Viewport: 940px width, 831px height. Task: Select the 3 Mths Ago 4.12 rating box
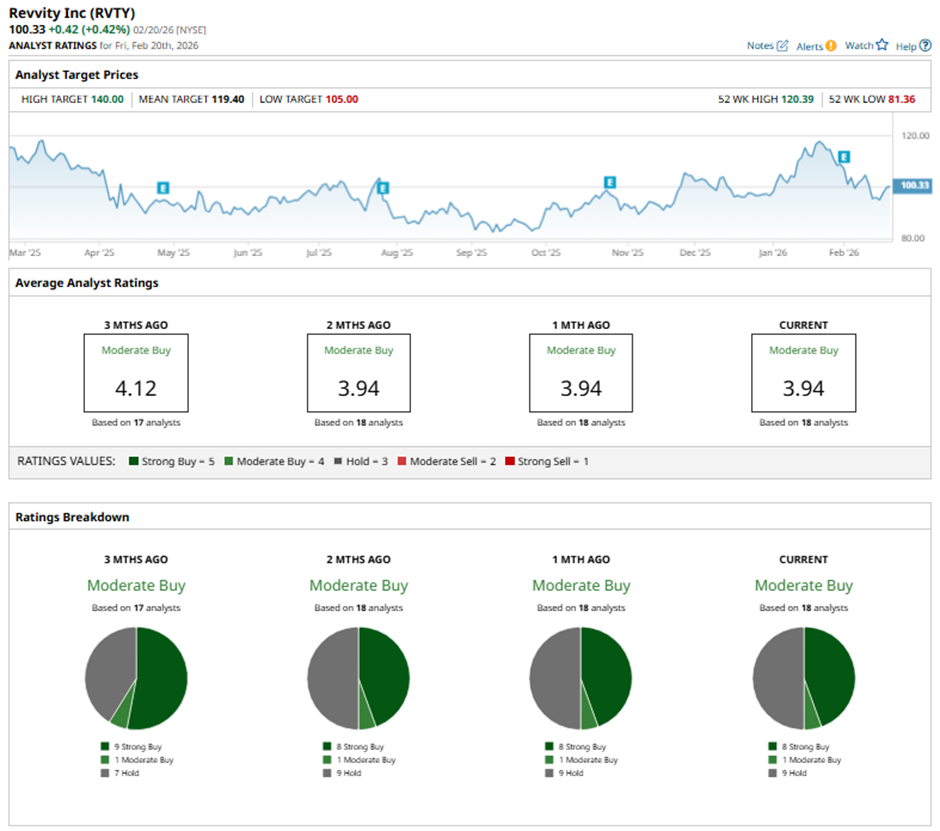[x=136, y=373]
